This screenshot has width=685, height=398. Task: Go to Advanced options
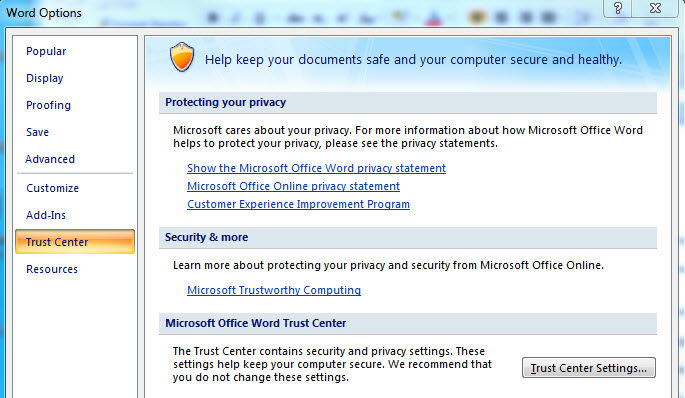pyautogui.click(x=50, y=159)
